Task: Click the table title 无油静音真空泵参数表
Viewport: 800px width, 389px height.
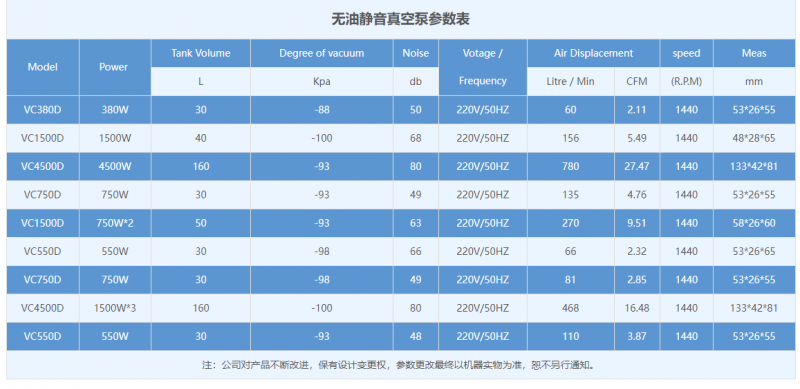Action: (400, 19)
